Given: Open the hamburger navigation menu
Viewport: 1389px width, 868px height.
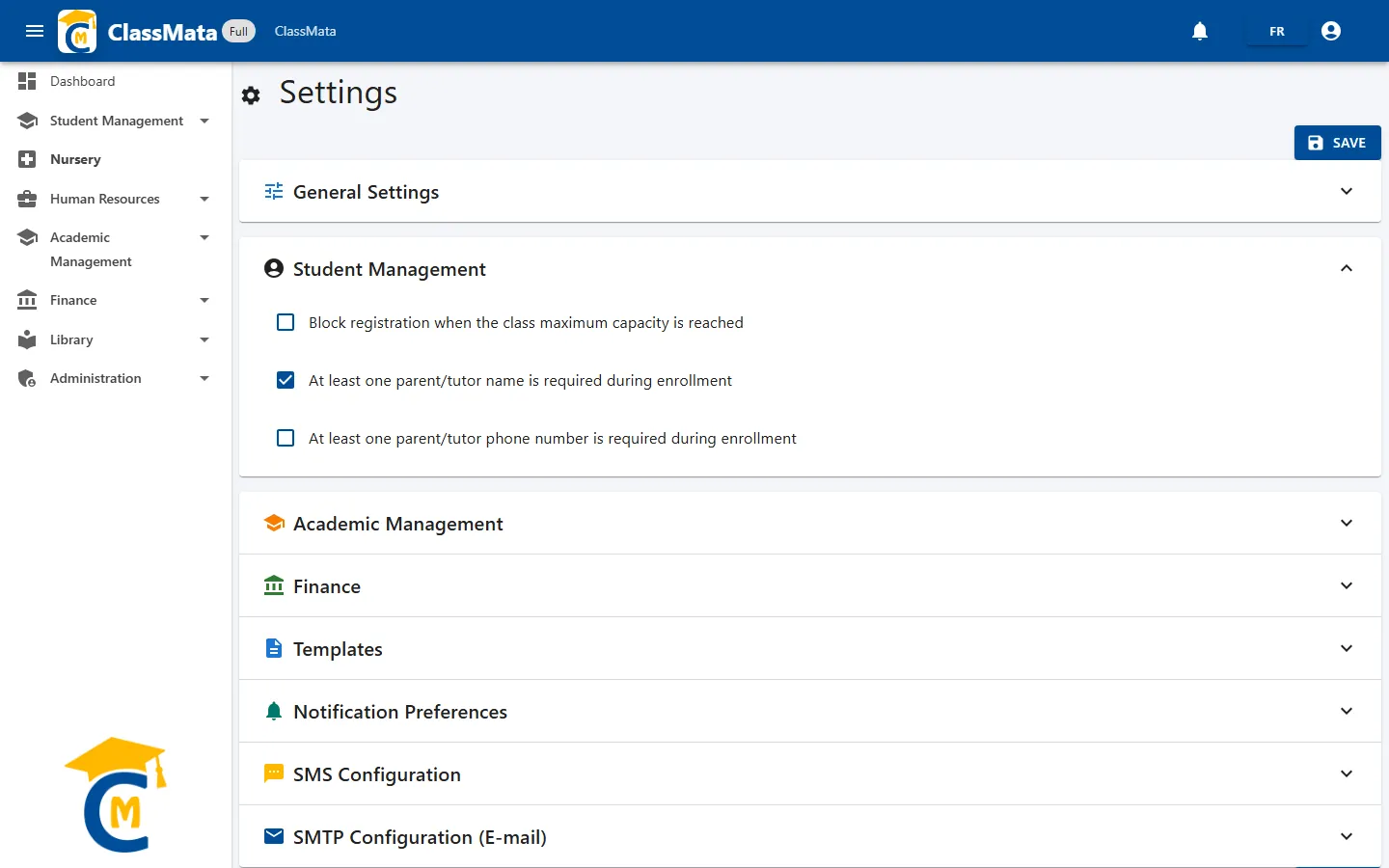Looking at the screenshot, I should coord(35,31).
